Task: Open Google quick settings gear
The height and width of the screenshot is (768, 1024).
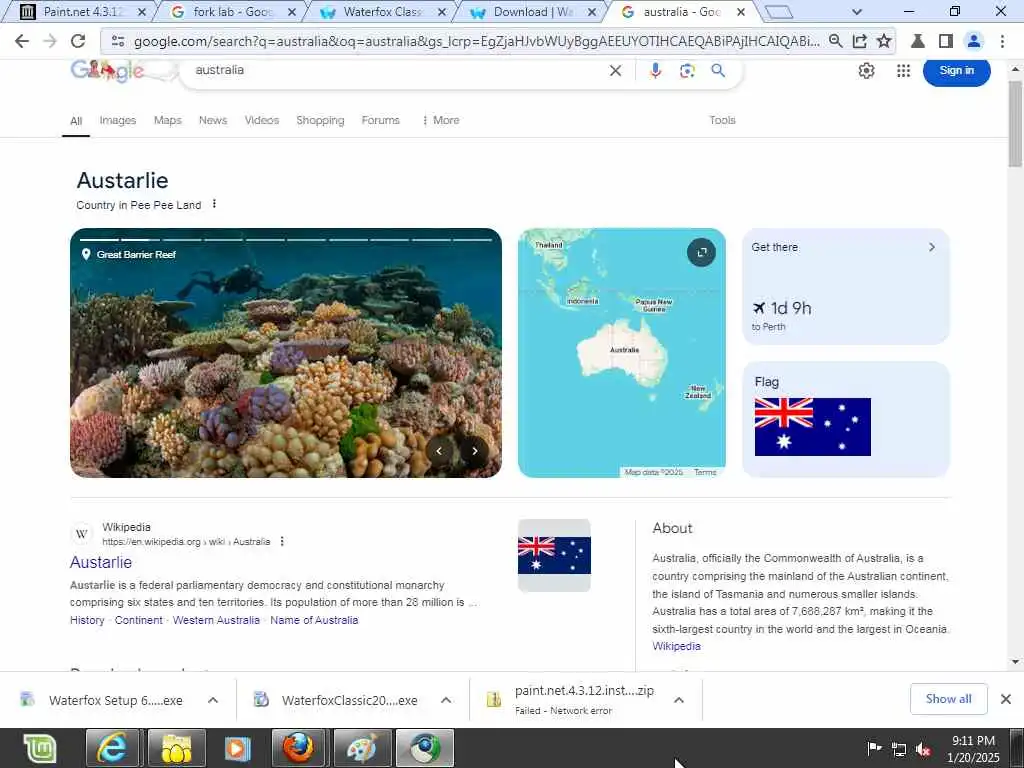Action: pos(866,71)
